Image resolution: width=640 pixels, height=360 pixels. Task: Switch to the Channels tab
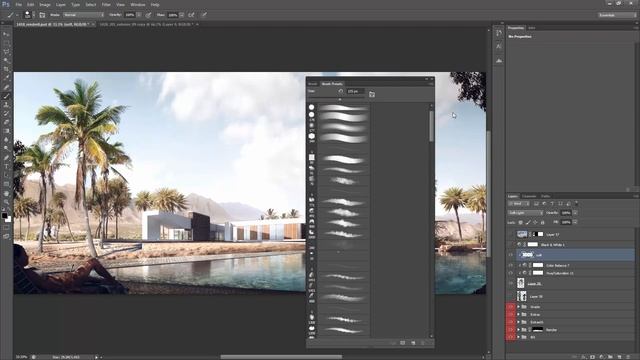coord(529,196)
